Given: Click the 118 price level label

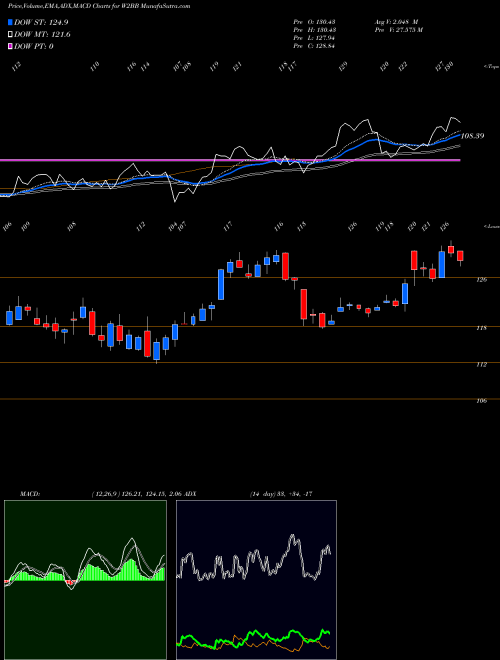Looking at the screenshot, I should click(x=482, y=328).
